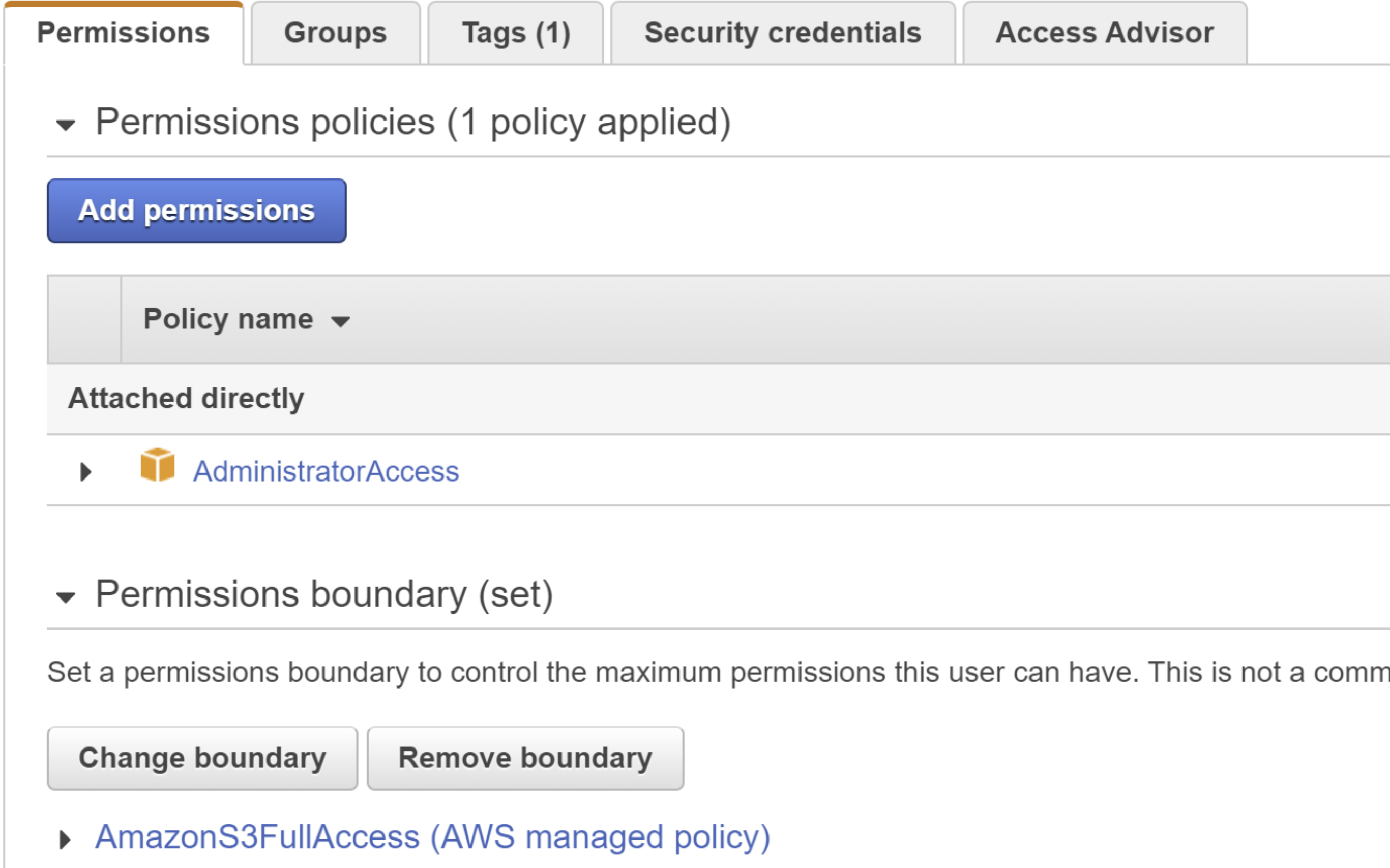This screenshot has height=868, width=1390.
Task: Click the Add permissions button
Action: (196, 211)
